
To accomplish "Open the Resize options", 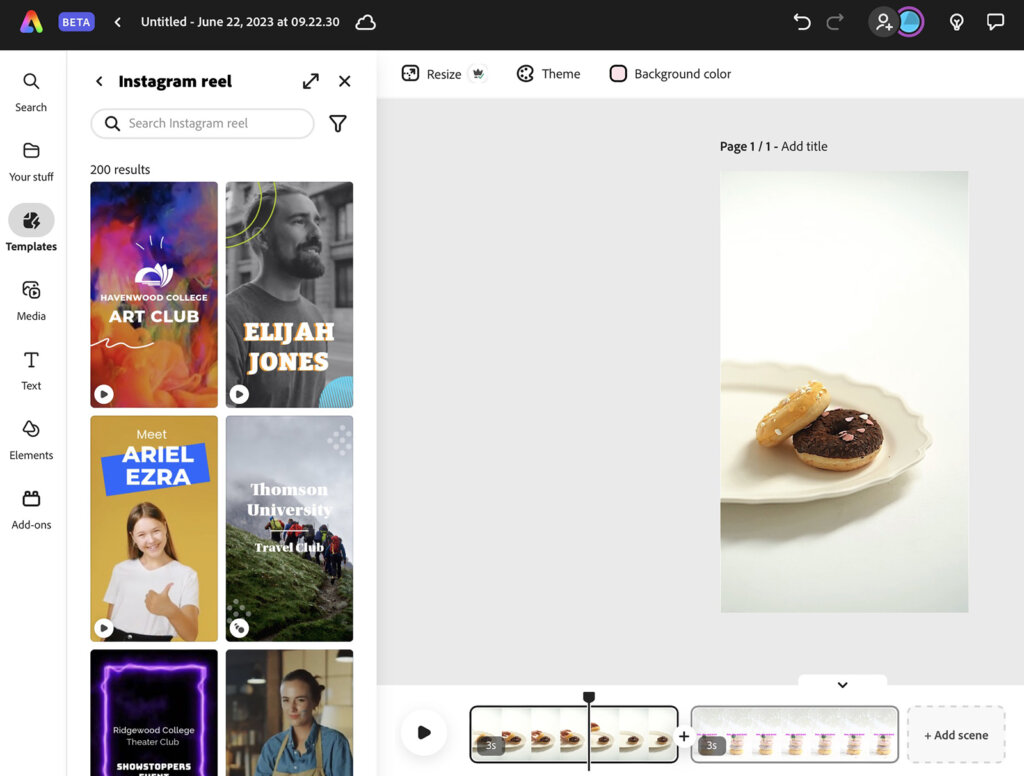I will [x=434, y=73].
